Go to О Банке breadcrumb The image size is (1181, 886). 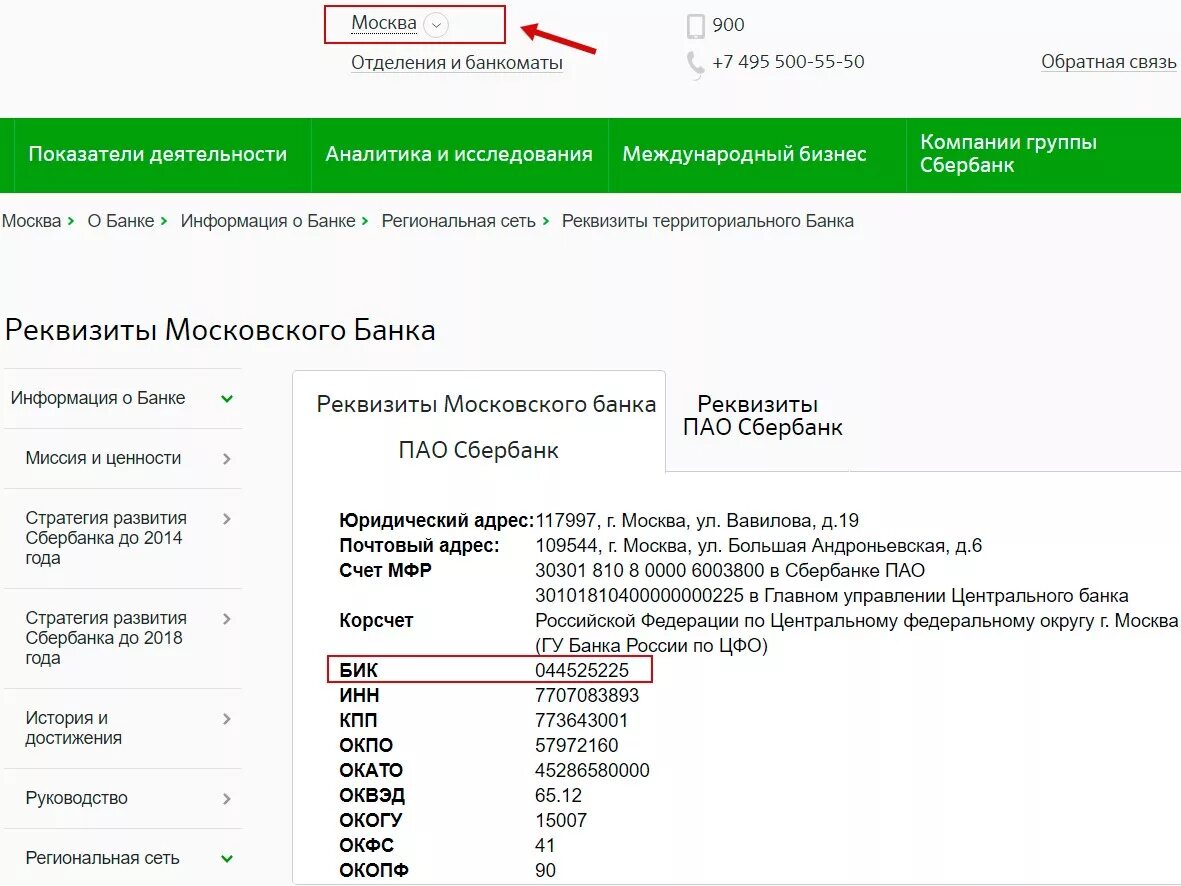click(121, 221)
